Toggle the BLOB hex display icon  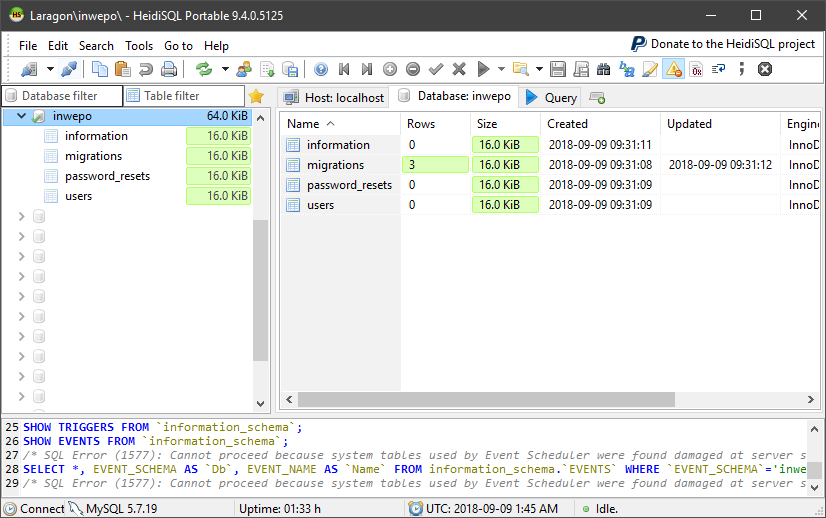pos(696,69)
